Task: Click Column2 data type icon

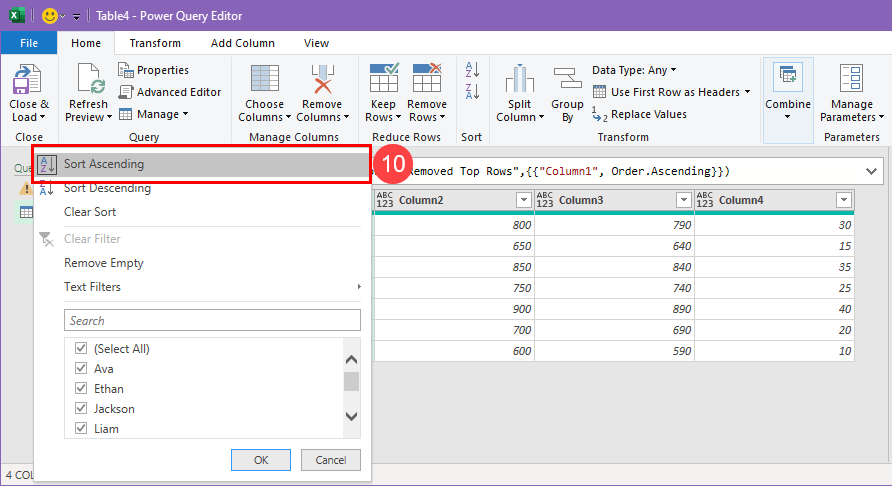Action: [x=385, y=200]
